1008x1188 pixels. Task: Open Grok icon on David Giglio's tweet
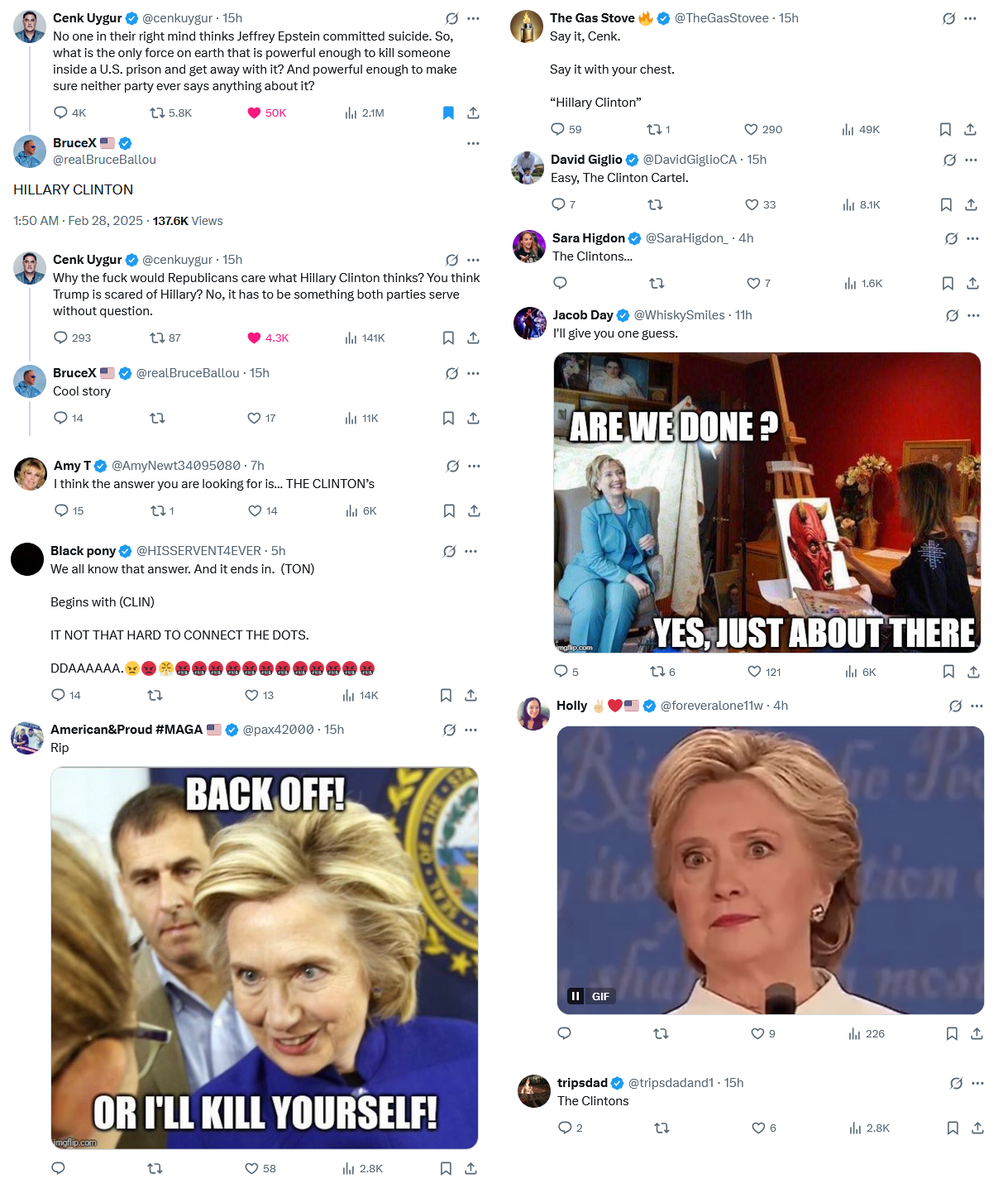[949, 160]
